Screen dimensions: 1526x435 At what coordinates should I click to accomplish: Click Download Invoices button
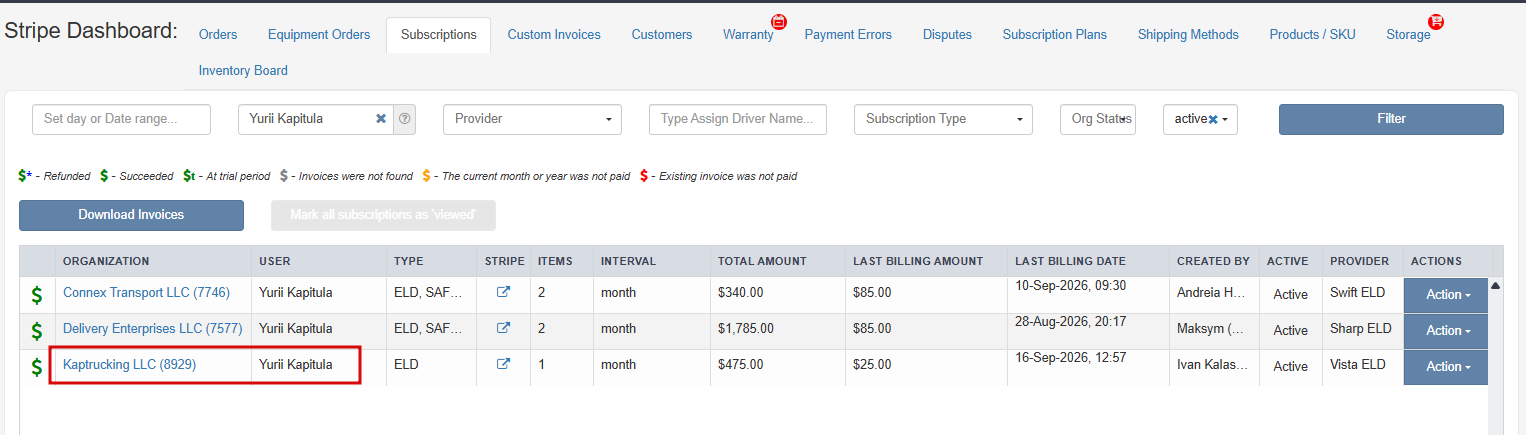pyautogui.click(x=131, y=215)
